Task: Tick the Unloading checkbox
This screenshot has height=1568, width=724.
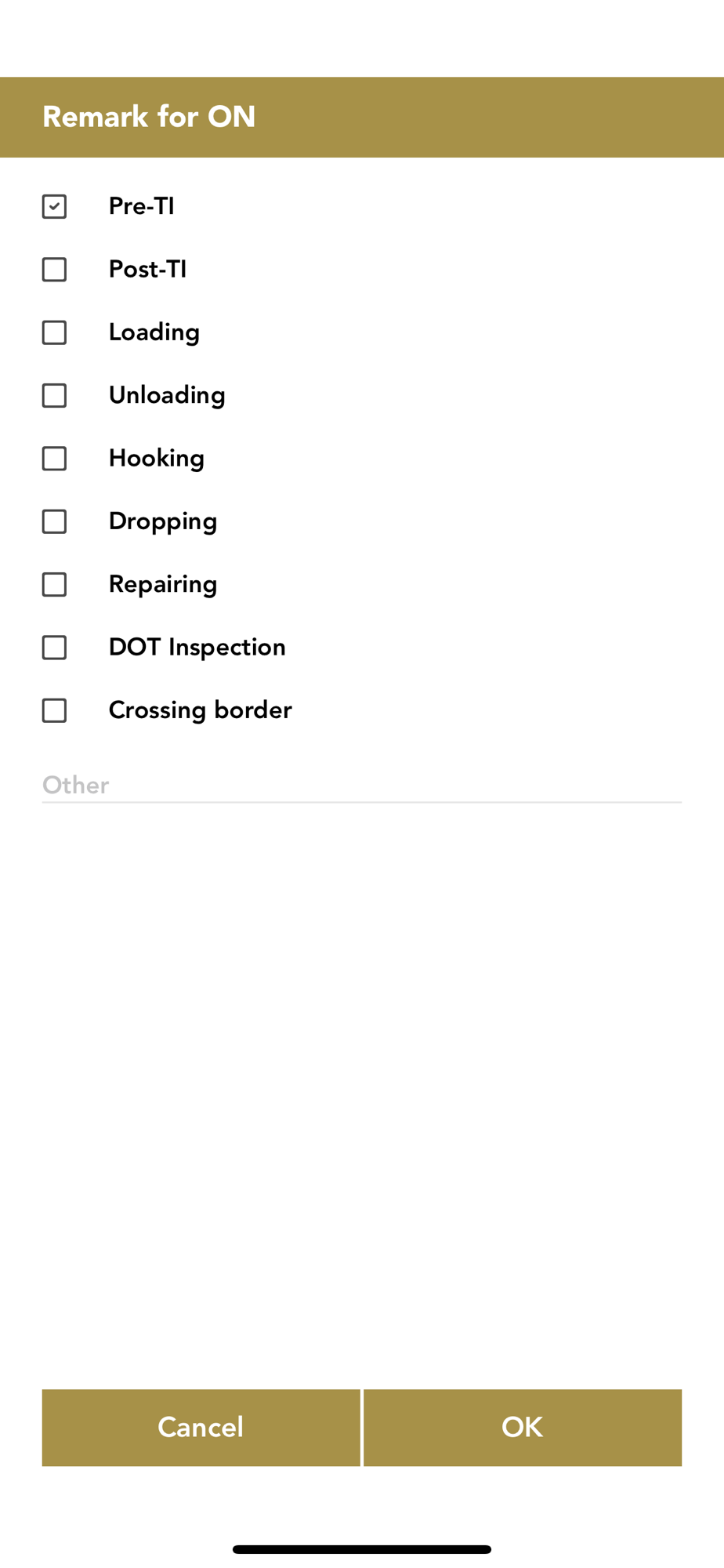Action: (54, 395)
